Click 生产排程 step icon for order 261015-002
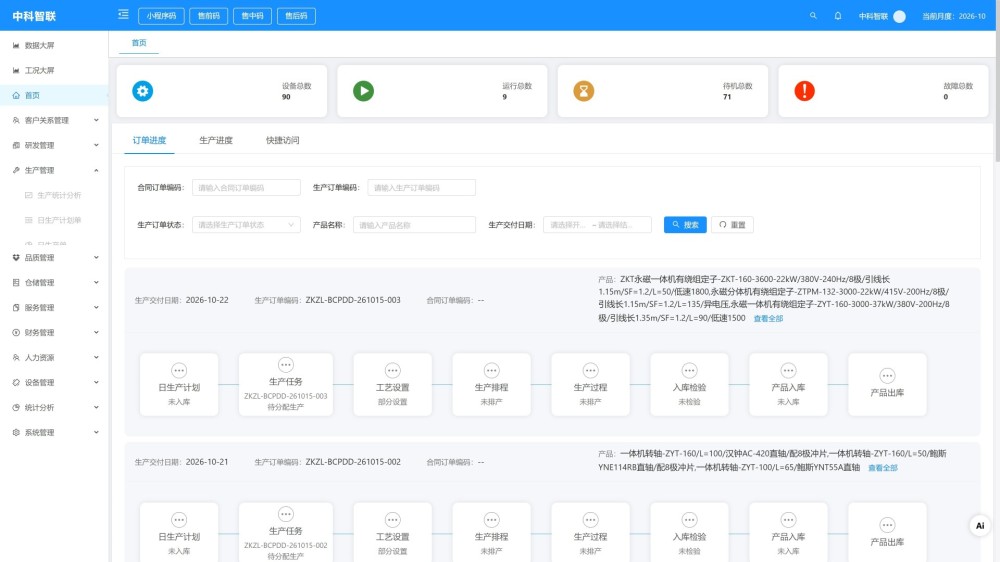Screen dimensions: 1000x562 pyautogui.click(x=491, y=520)
